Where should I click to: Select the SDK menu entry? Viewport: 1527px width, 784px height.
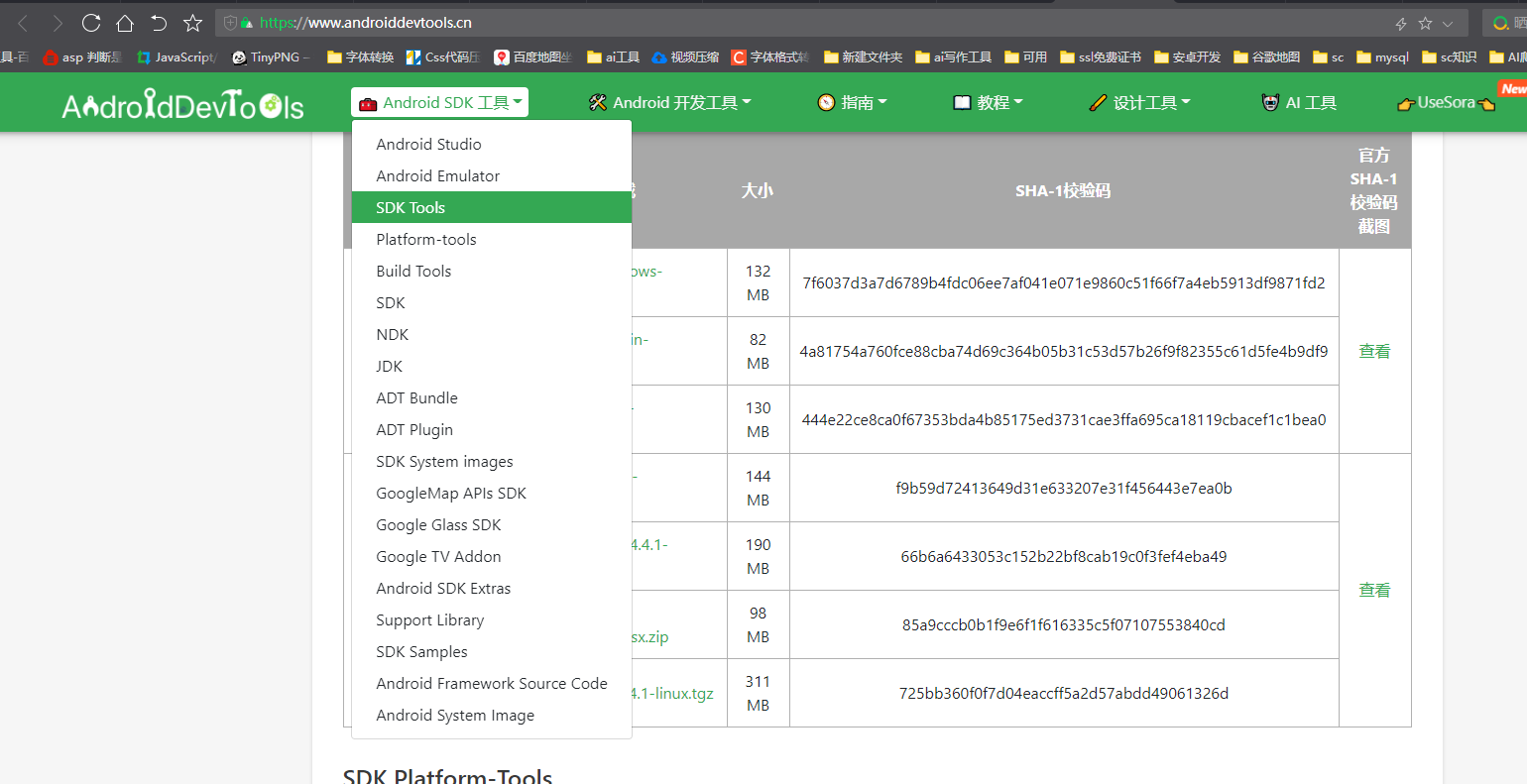coord(492,302)
